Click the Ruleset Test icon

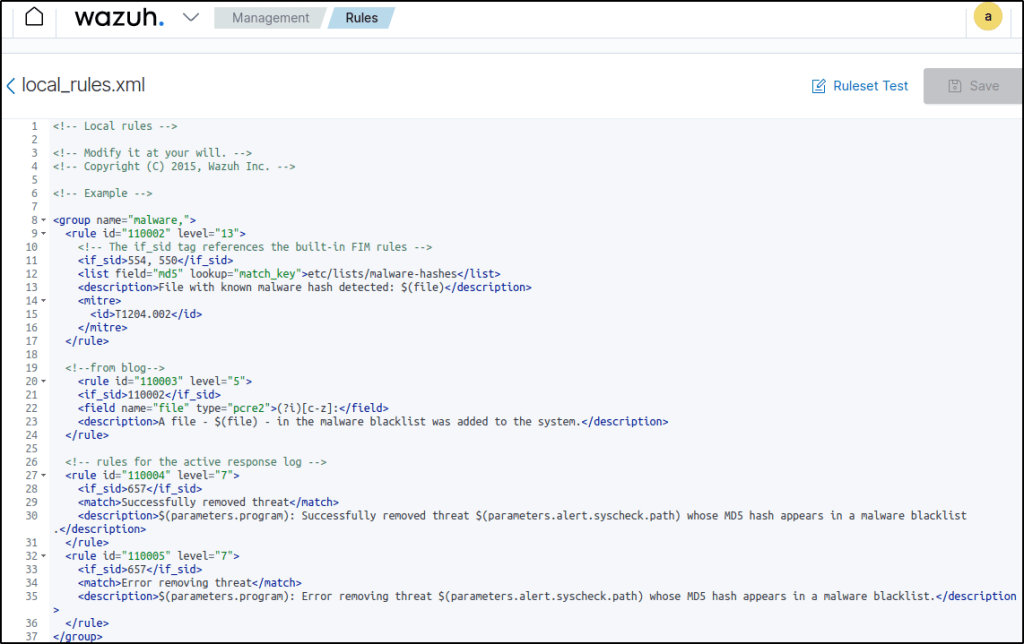pos(819,86)
